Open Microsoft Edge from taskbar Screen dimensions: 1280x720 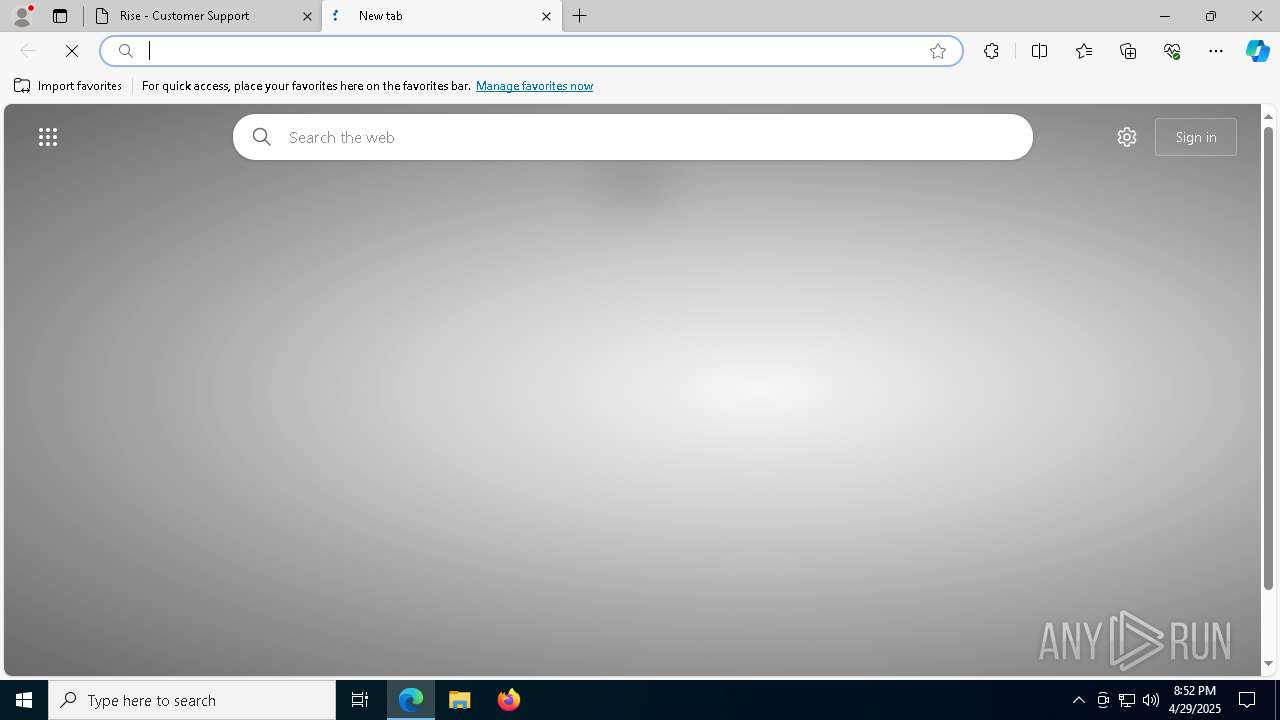(x=411, y=700)
